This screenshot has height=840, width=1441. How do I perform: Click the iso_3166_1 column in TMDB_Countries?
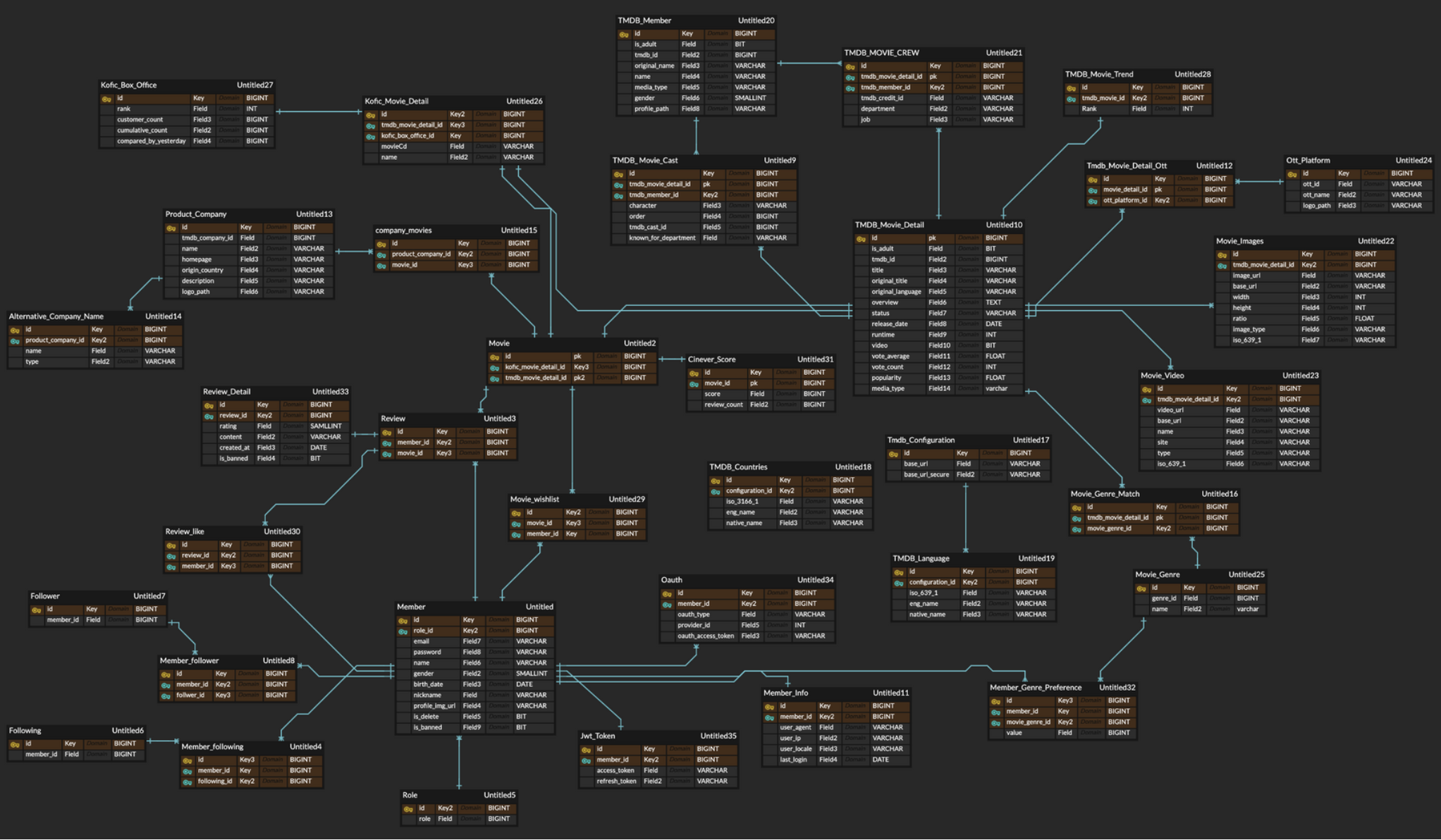click(742, 502)
